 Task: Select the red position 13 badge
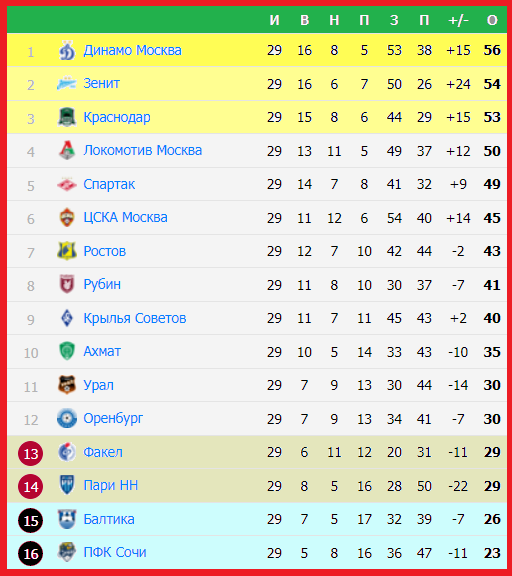[30, 454]
